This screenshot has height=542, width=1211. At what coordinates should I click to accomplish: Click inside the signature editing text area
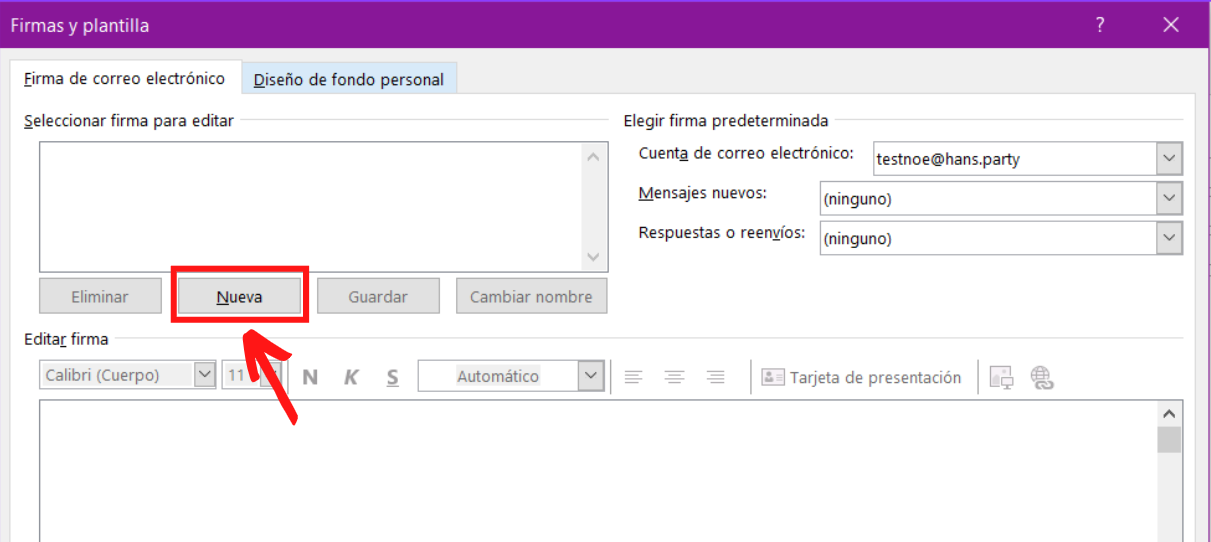point(597,470)
